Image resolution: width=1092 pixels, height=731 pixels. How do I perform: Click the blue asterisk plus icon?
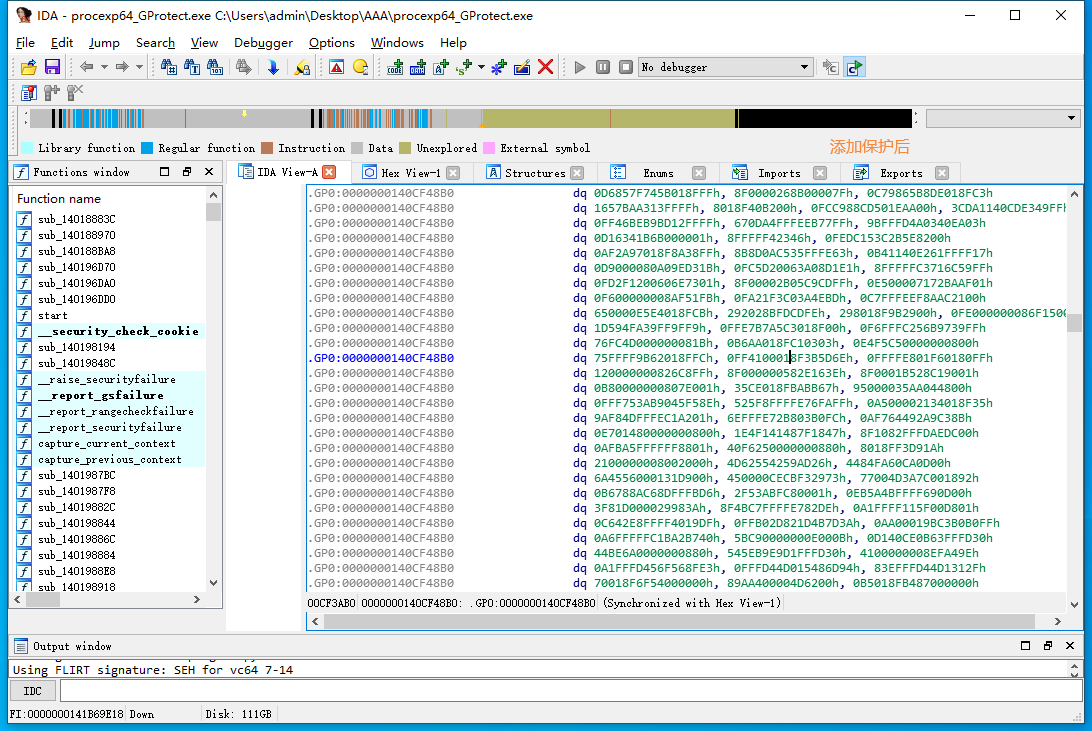click(499, 68)
